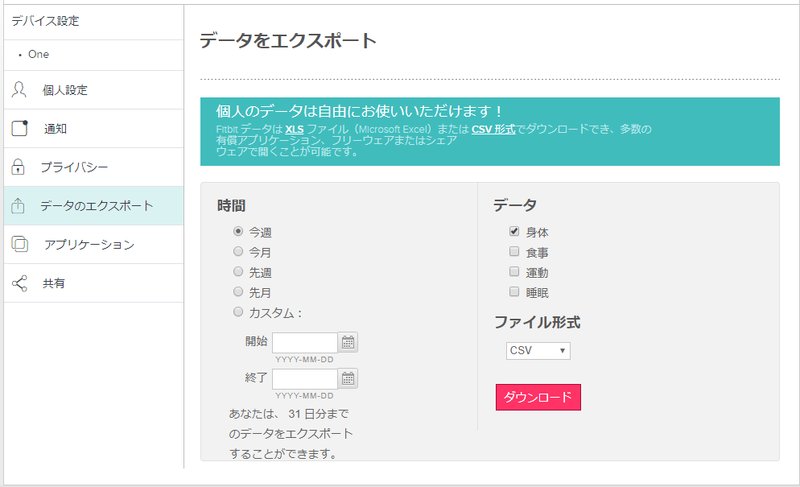Image resolution: width=800 pixels, height=487 pixels.
Task: Open the calendar picker for 開始 date
Action: pos(348,342)
